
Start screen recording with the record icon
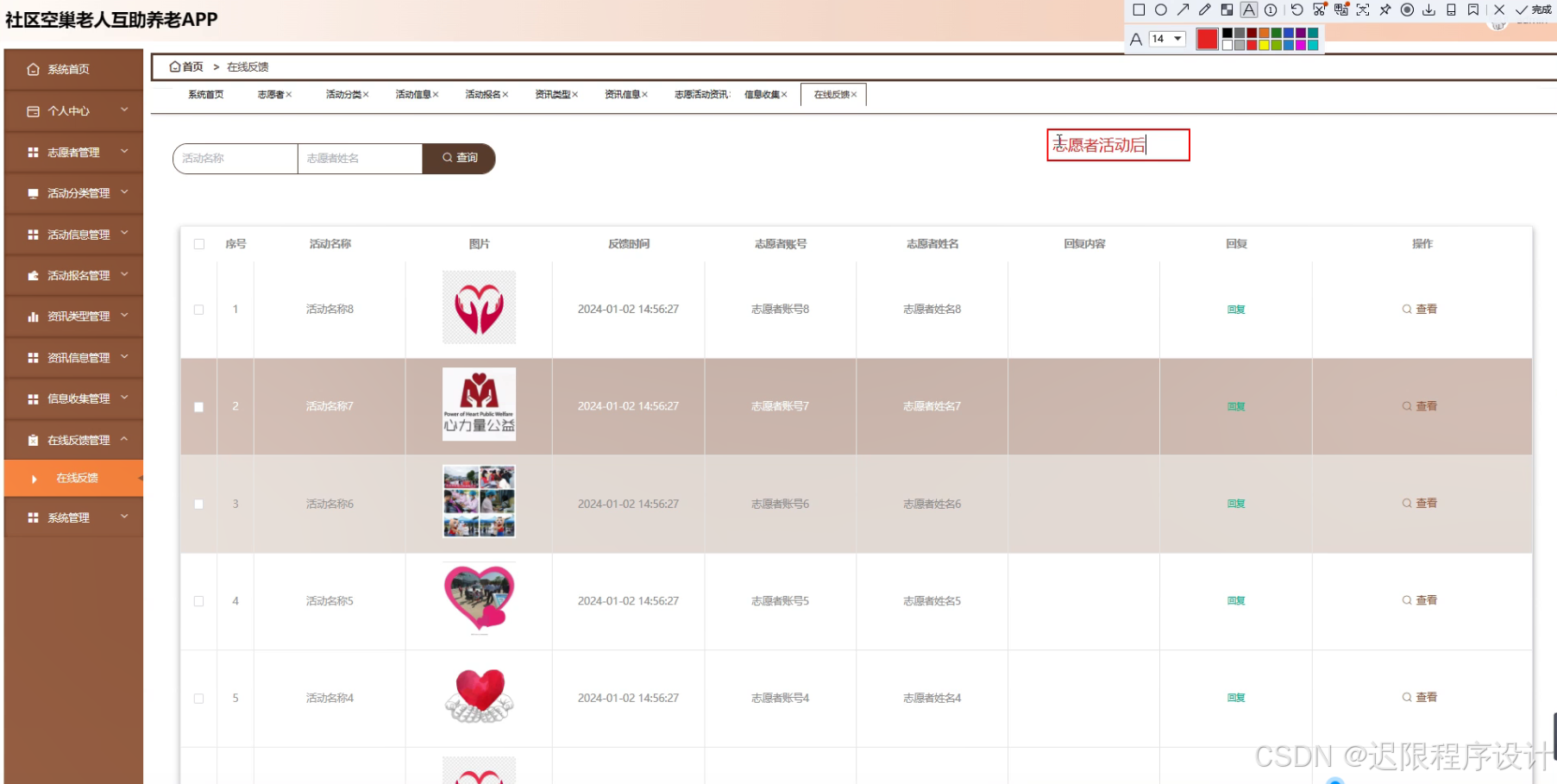tap(1407, 9)
